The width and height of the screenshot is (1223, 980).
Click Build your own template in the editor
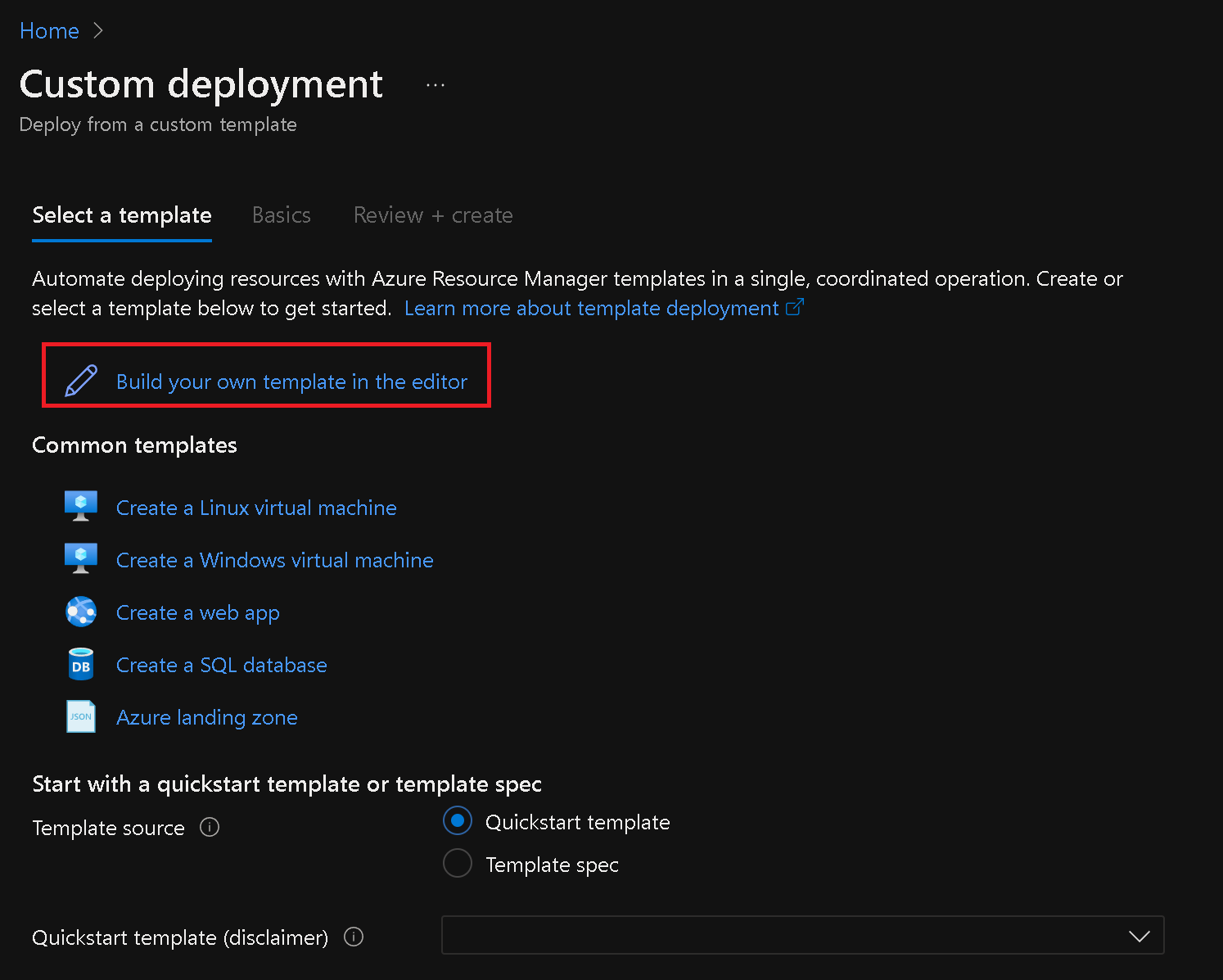pyautogui.click(x=291, y=382)
